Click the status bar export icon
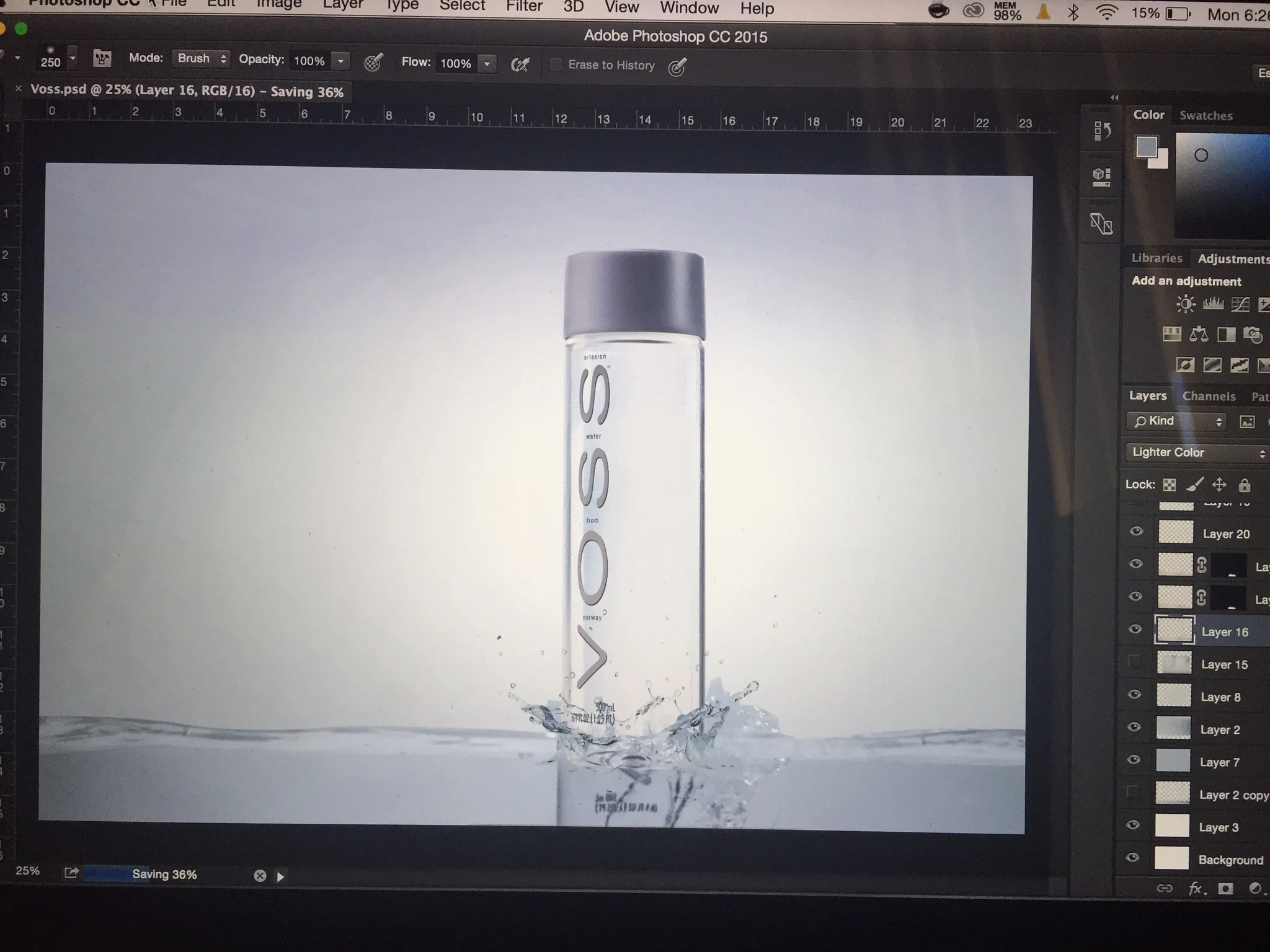This screenshot has height=952, width=1270. [x=71, y=873]
